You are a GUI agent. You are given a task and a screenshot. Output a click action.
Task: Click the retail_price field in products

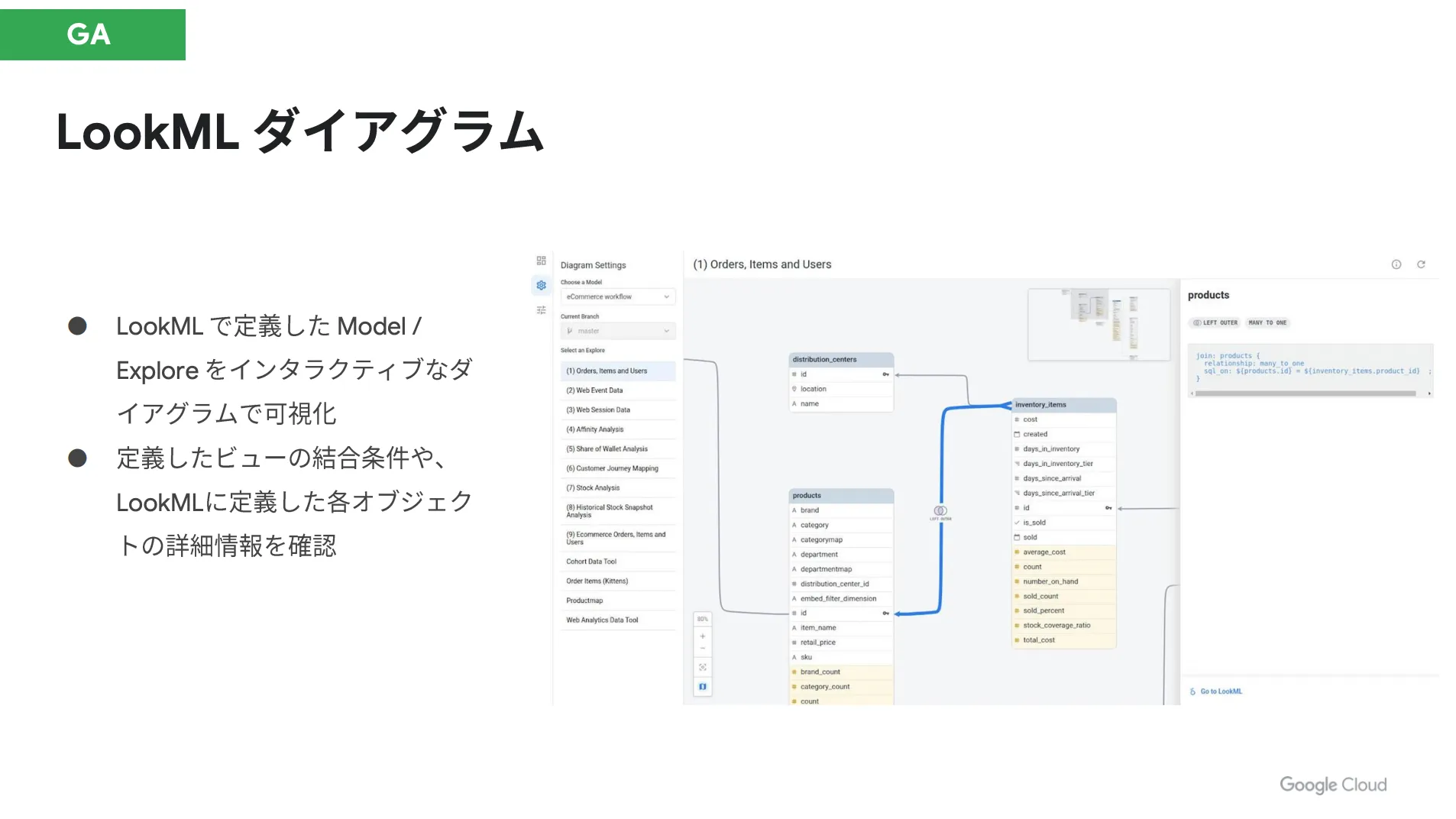[841, 643]
